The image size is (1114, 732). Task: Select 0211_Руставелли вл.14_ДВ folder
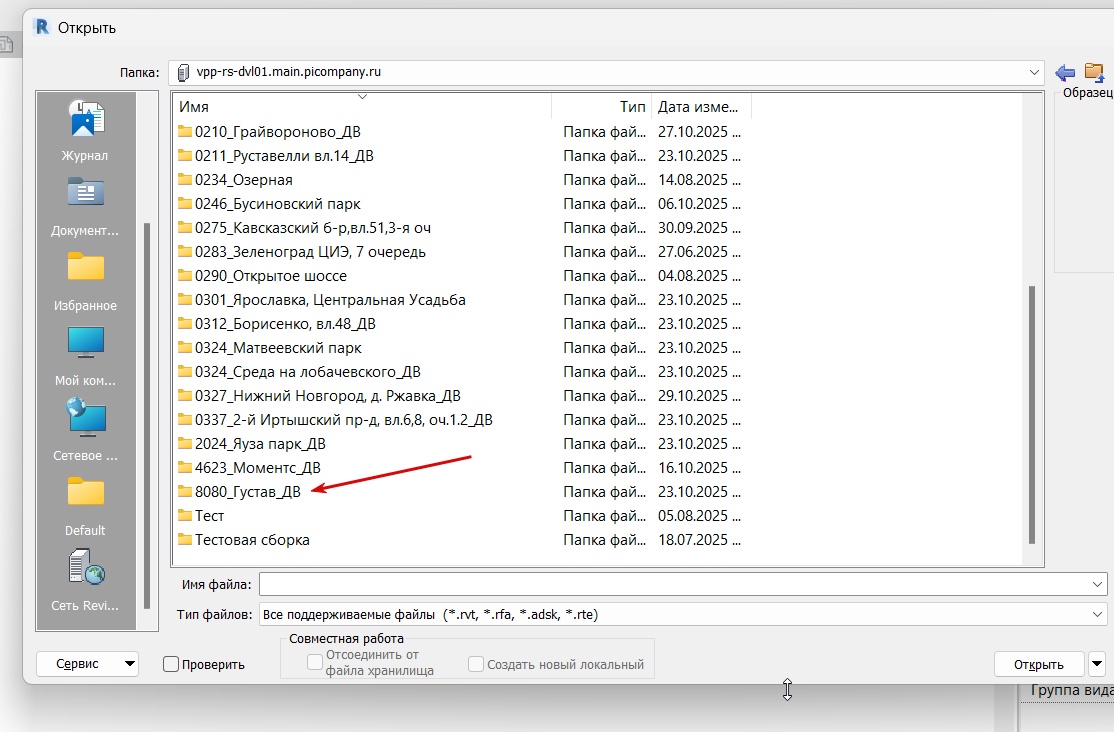pos(284,156)
